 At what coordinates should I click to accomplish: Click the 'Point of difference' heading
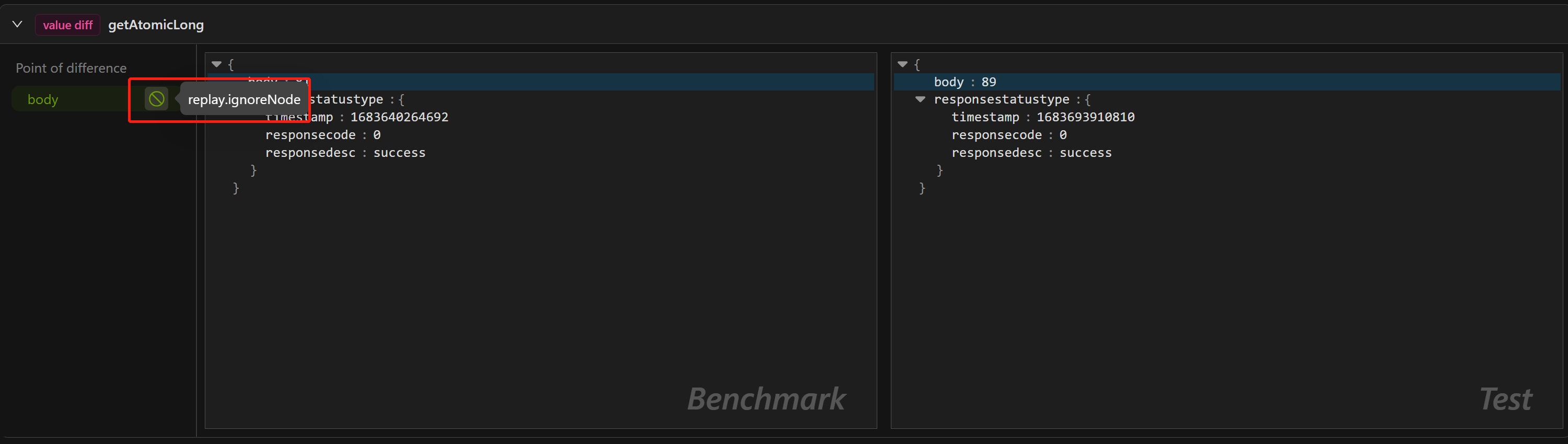tap(71, 68)
